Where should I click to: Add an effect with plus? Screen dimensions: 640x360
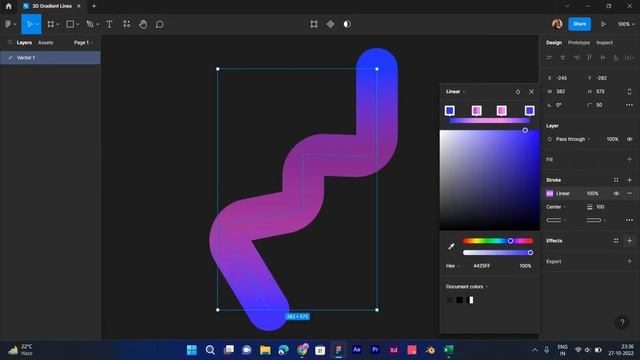click(629, 240)
